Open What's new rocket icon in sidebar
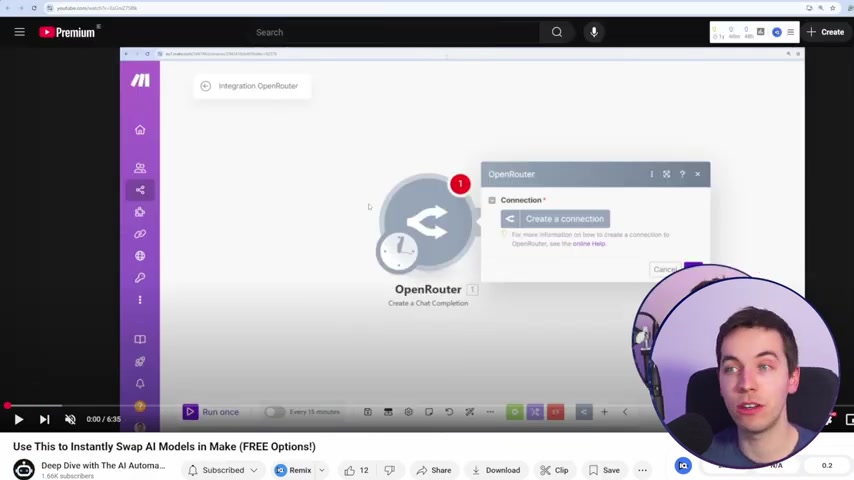Image resolution: width=854 pixels, height=480 pixels. pos(140,361)
